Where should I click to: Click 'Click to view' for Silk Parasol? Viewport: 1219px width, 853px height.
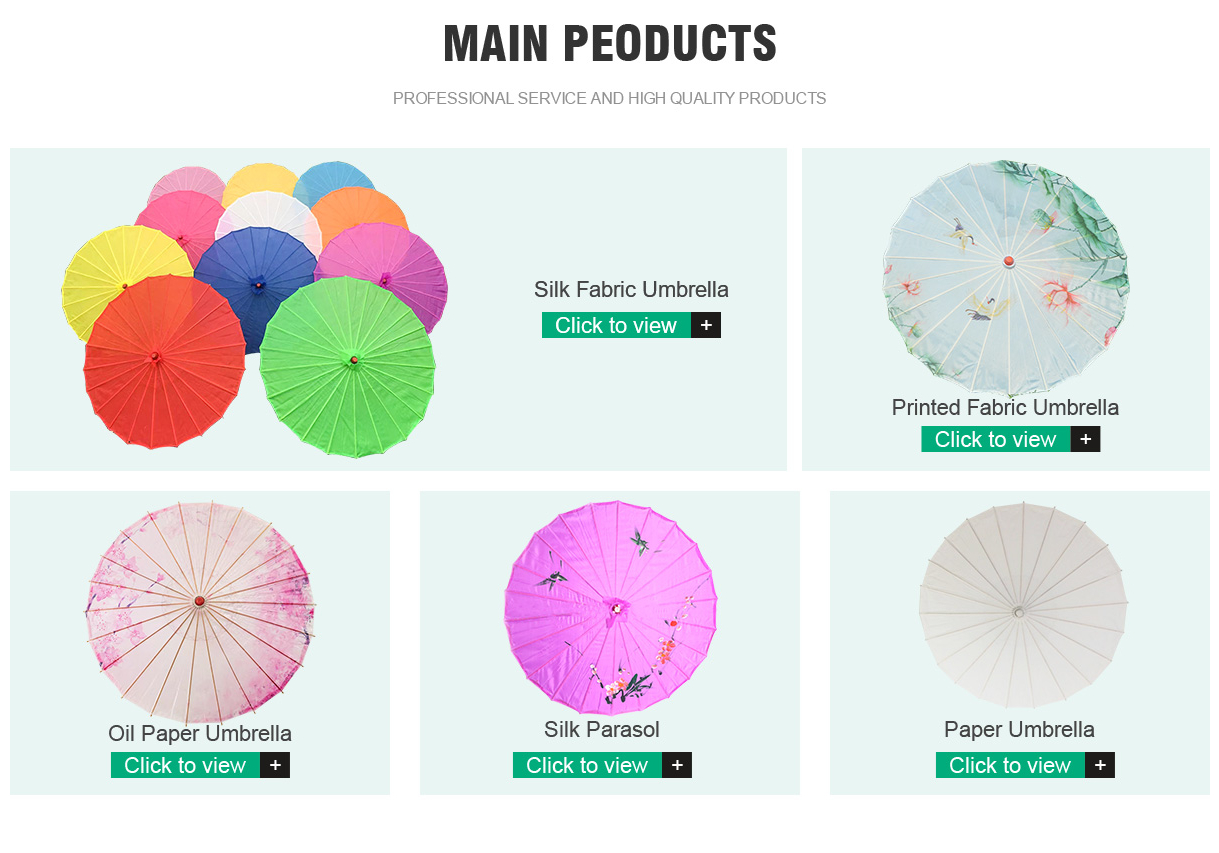587,765
